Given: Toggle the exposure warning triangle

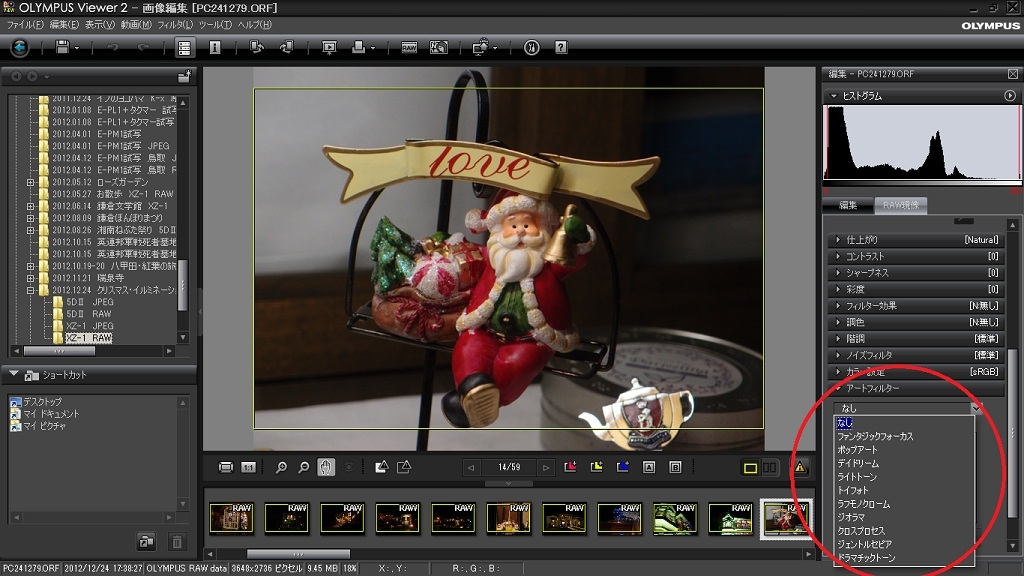Looking at the screenshot, I should point(799,467).
